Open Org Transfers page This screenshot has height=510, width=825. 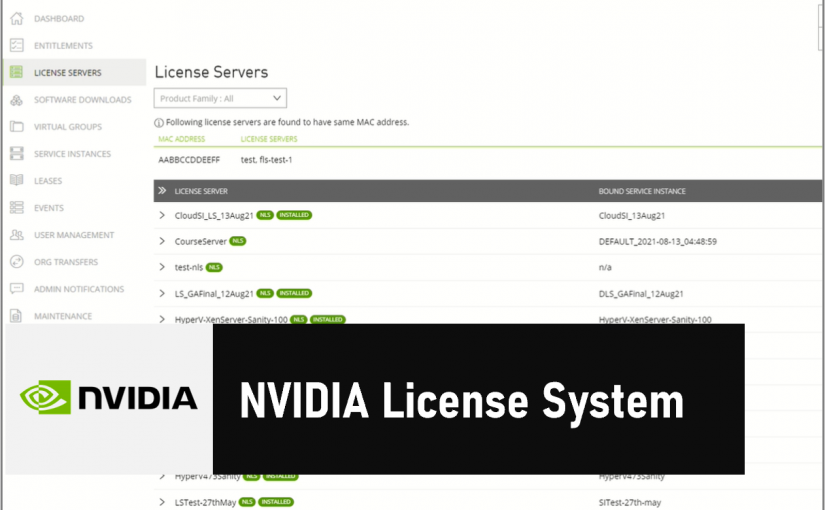pos(66,262)
